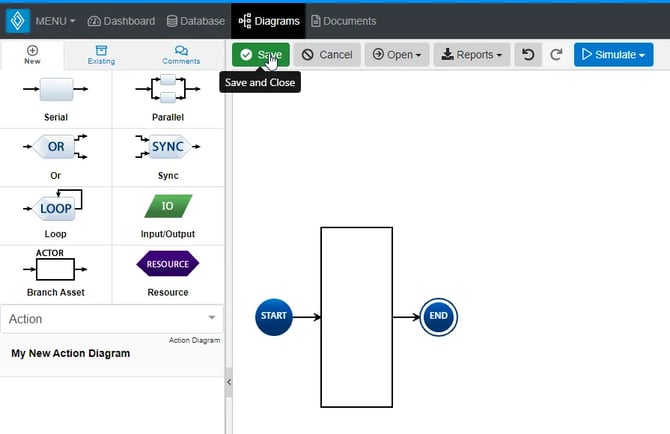This screenshot has width=670, height=434.
Task: Click the green Save button
Action: (x=261, y=55)
